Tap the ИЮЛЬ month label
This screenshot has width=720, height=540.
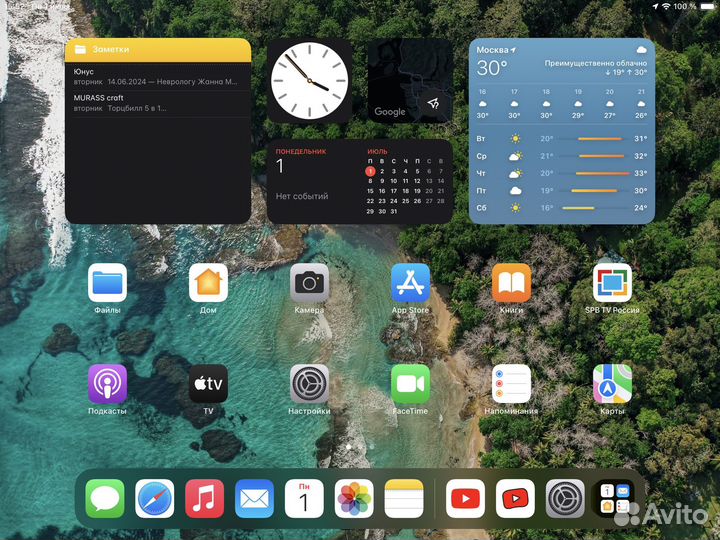[x=377, y=151]
